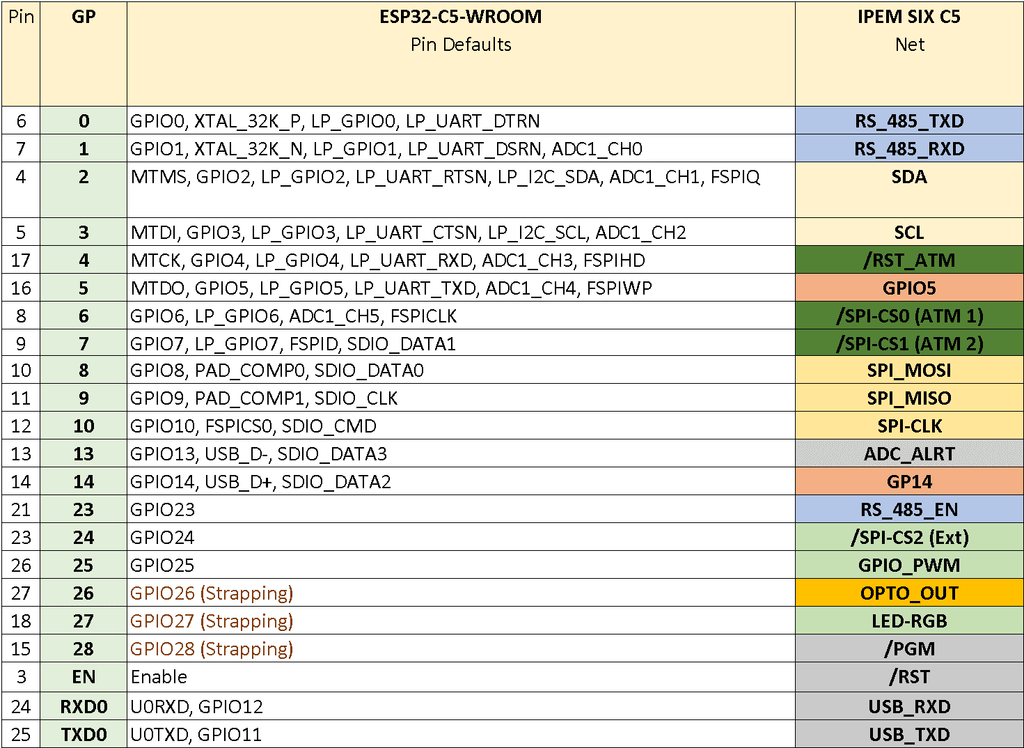
Task: Click the /RST net cell
Action: 909,677
